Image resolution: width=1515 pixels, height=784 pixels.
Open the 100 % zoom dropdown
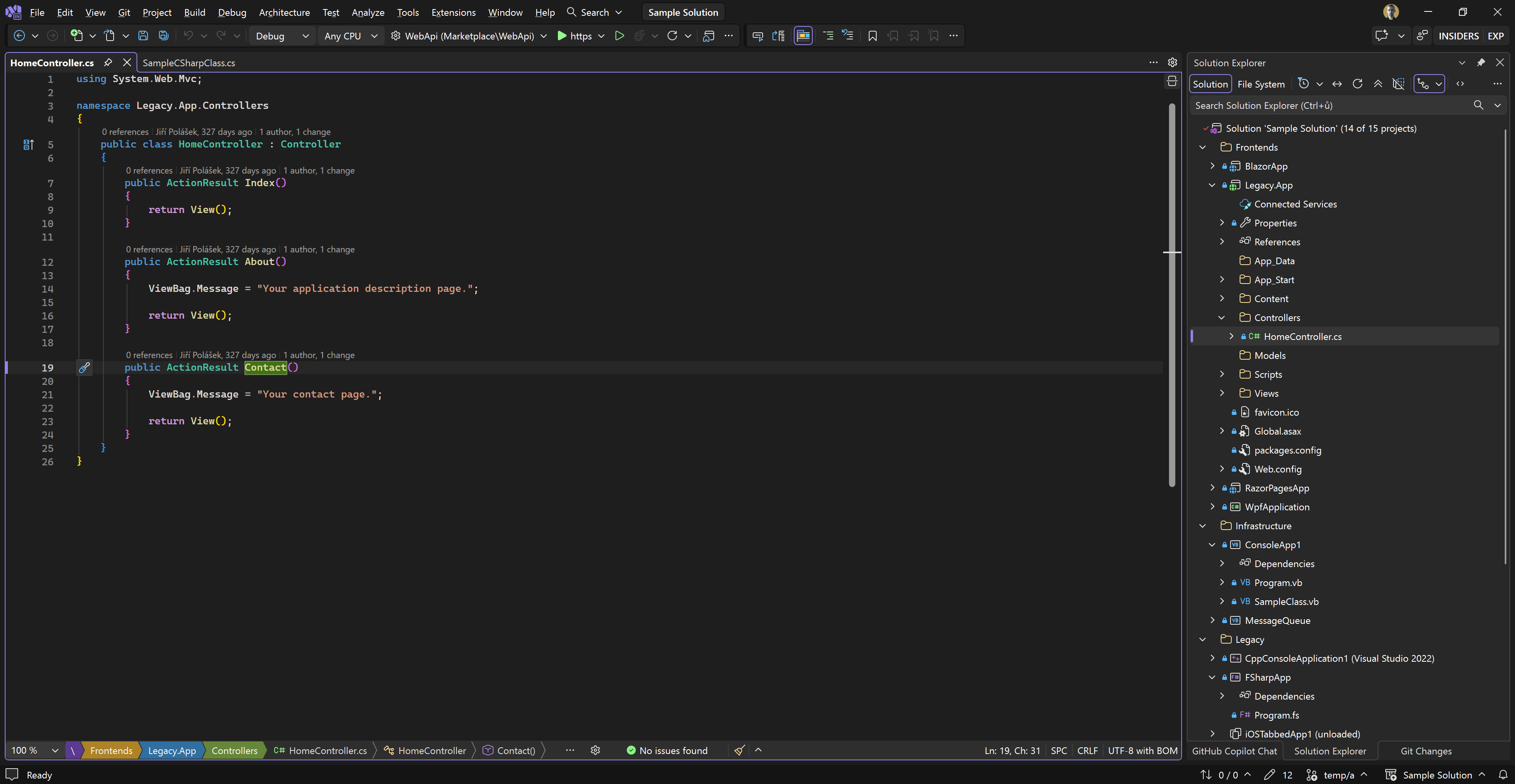click(x=35, y=750)
